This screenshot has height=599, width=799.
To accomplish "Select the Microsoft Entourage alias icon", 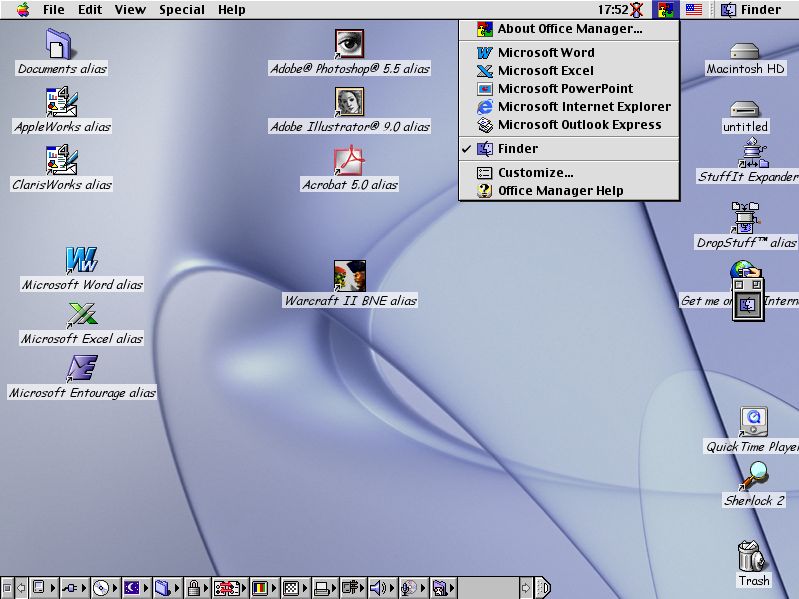I will (82, 368).
